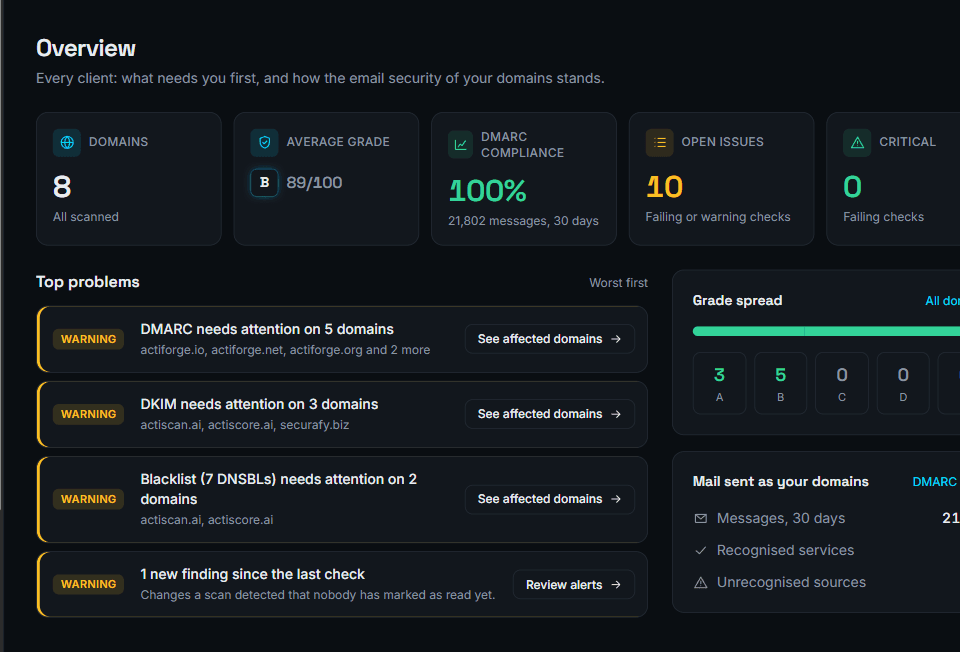Click the "Mail sent as your domains" heading
960x652 pixels.
coord(781,482)
